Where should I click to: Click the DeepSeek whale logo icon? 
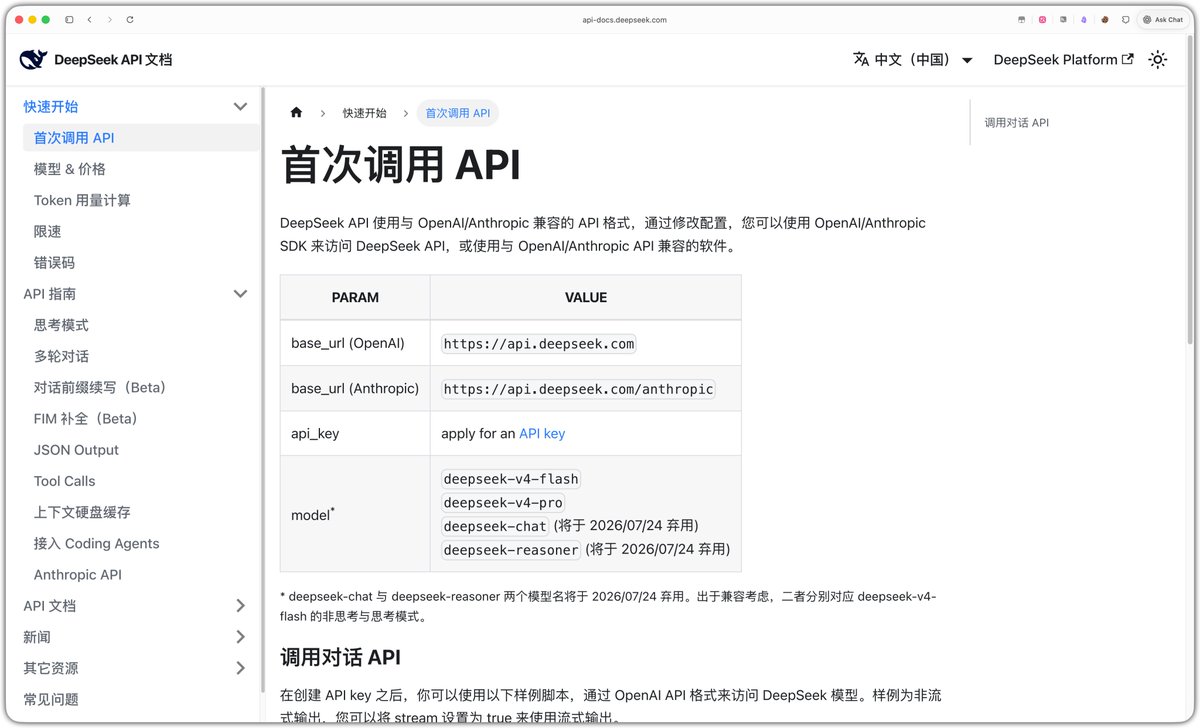(32, 60)
